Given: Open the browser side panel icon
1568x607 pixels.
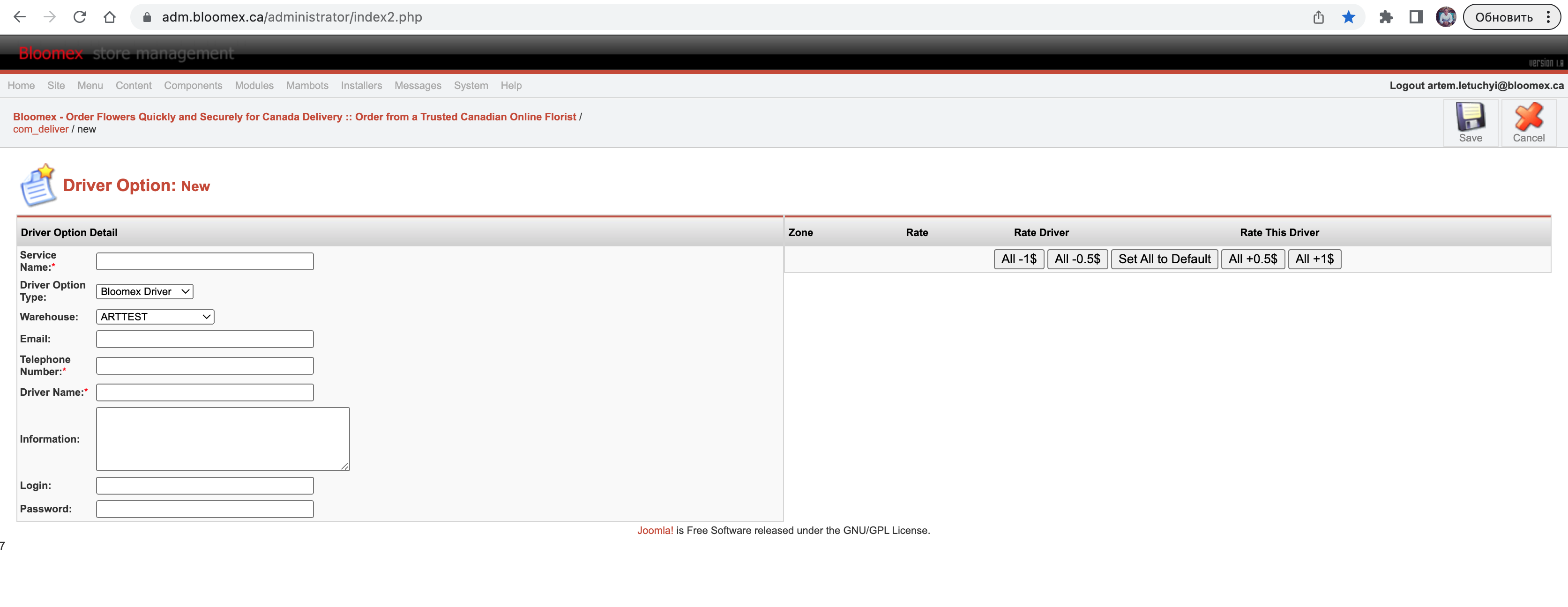Looking at the screenshot, I should tap(1416, 17).
